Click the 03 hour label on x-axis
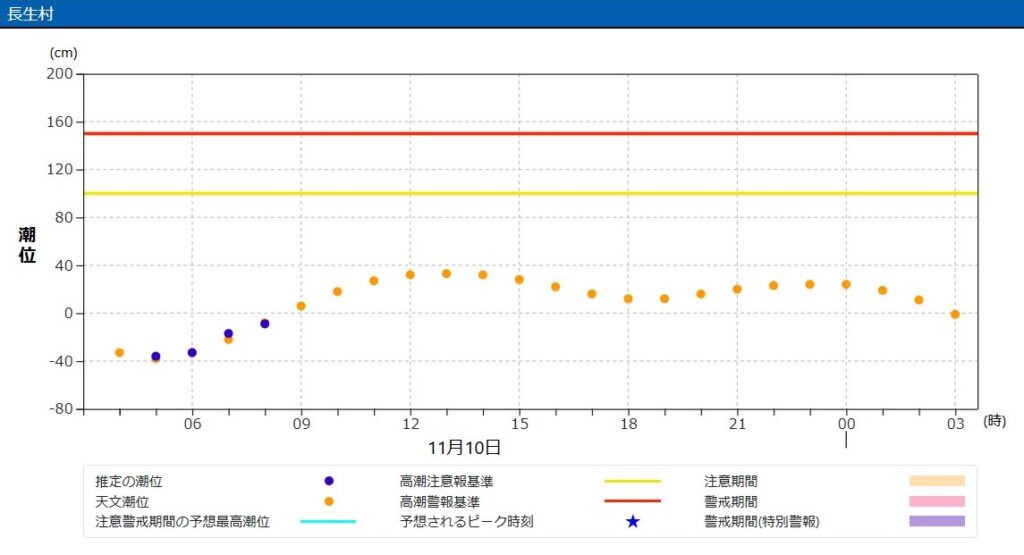 coord(955,424)
